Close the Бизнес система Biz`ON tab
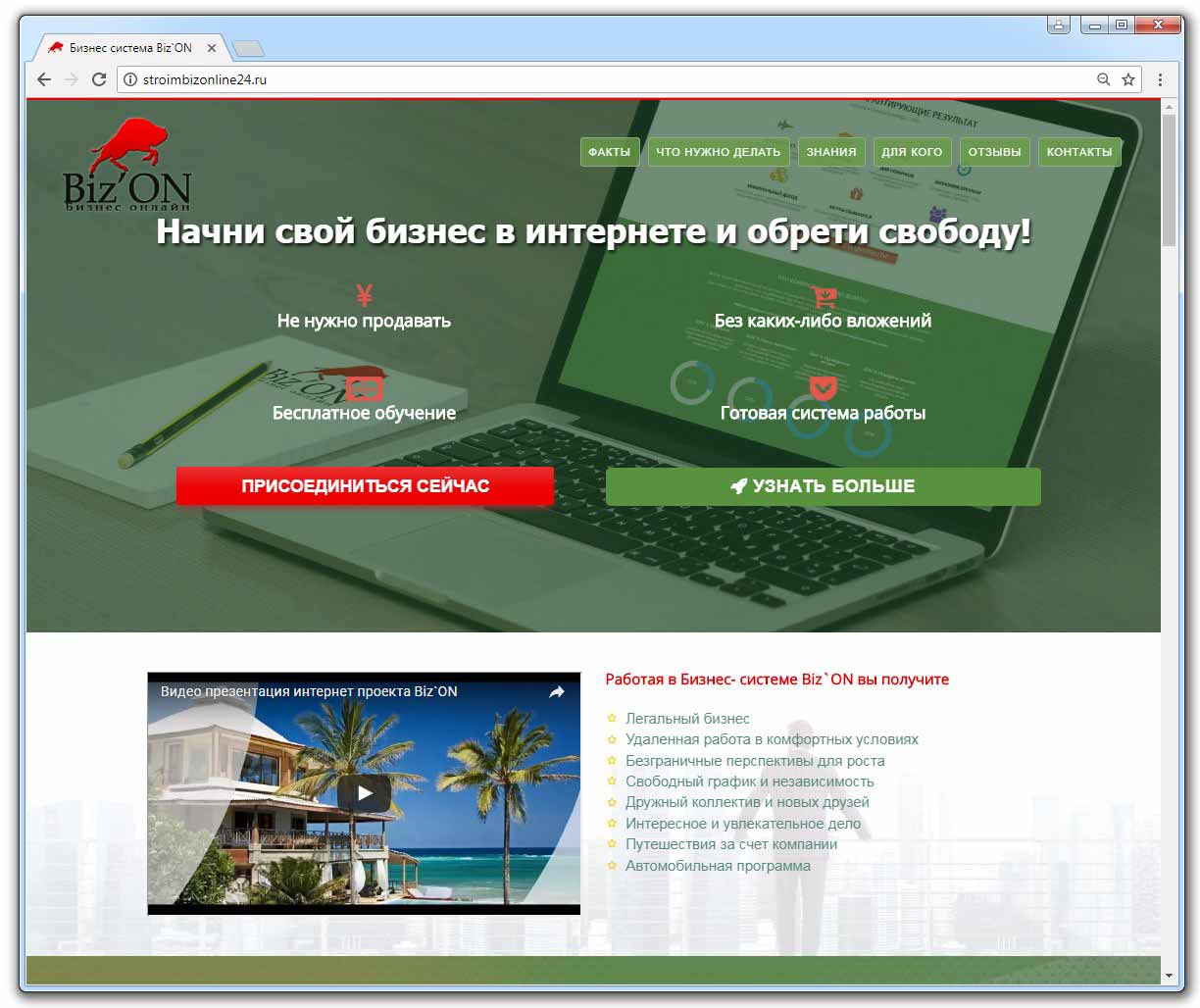The width and height of the screenshot is (1200, 1008). tap(212, 47)
